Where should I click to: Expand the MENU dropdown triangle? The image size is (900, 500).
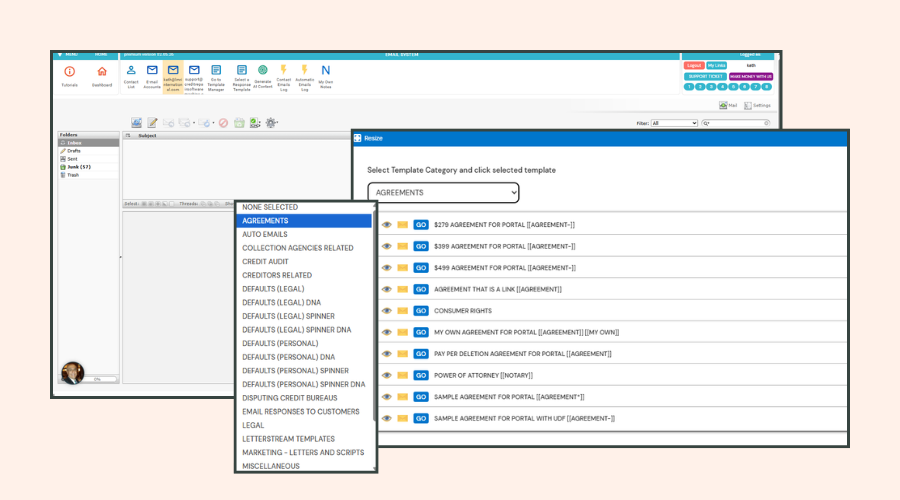pos(60,55)
